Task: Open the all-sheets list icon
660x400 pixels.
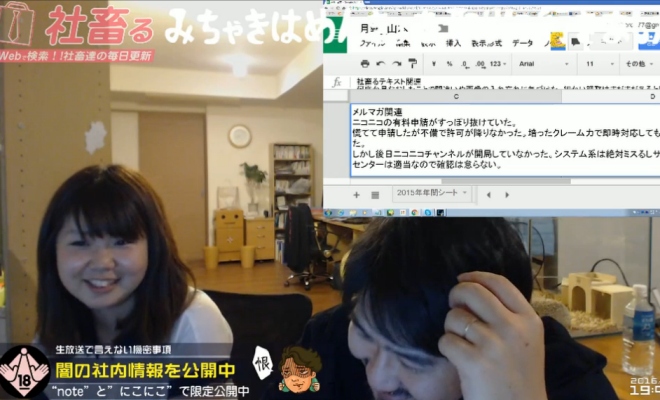Action: tap(375, 194)
